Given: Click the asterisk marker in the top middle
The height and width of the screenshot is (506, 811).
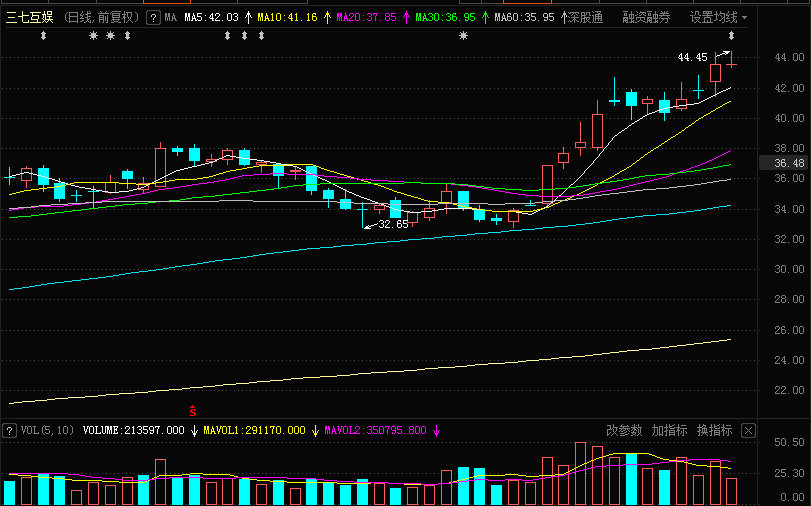Looking at the screenshot, I should 463,36.
